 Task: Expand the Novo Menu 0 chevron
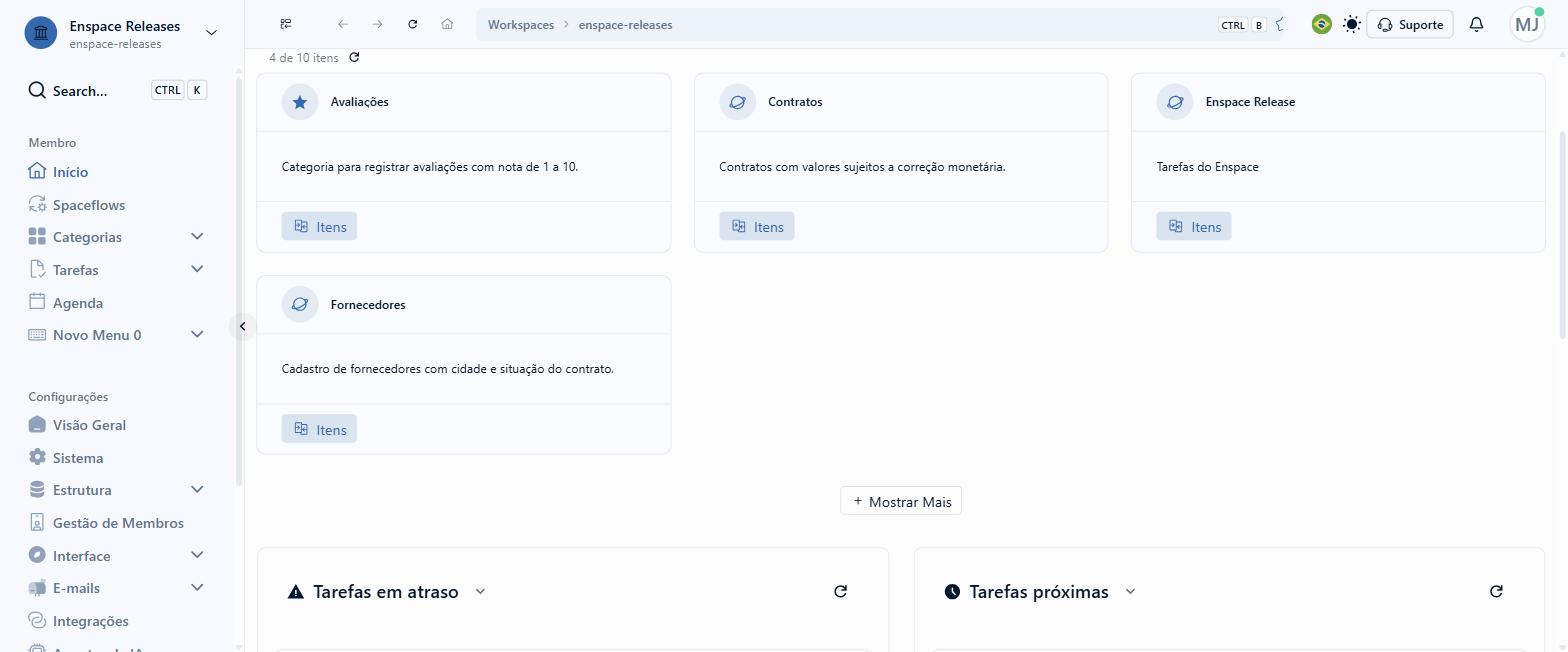click(x=197, y=334)
